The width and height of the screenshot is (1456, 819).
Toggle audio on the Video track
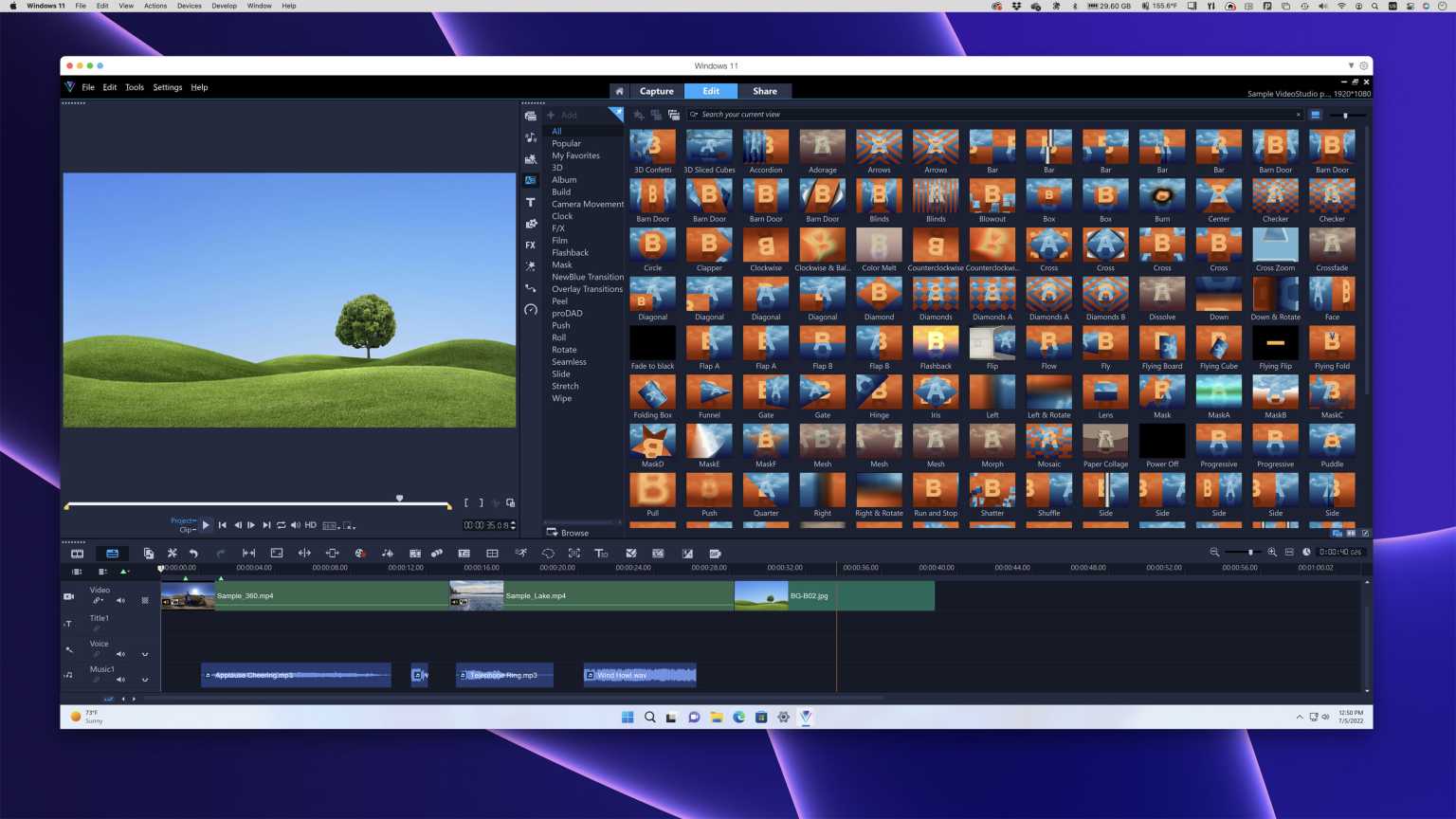click(x=120, y=600)
